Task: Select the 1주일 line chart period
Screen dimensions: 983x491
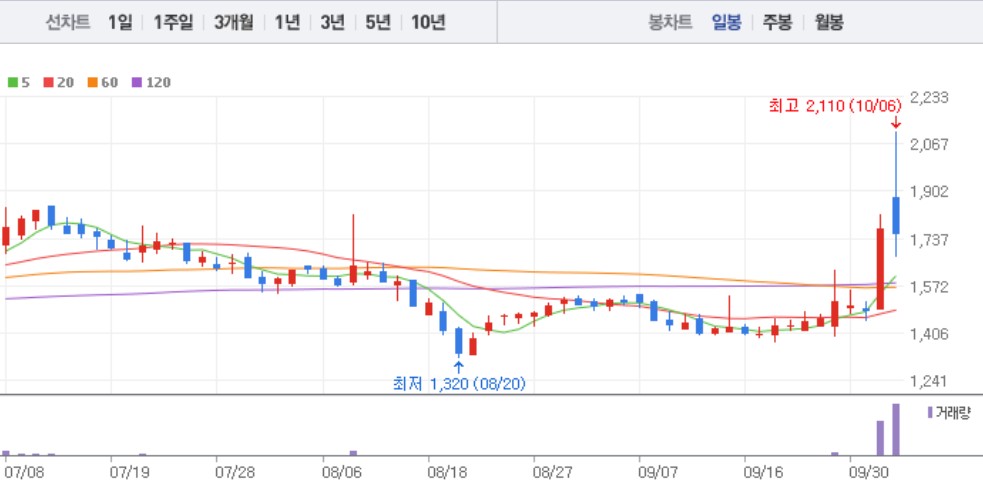Action: coord(173,23)
